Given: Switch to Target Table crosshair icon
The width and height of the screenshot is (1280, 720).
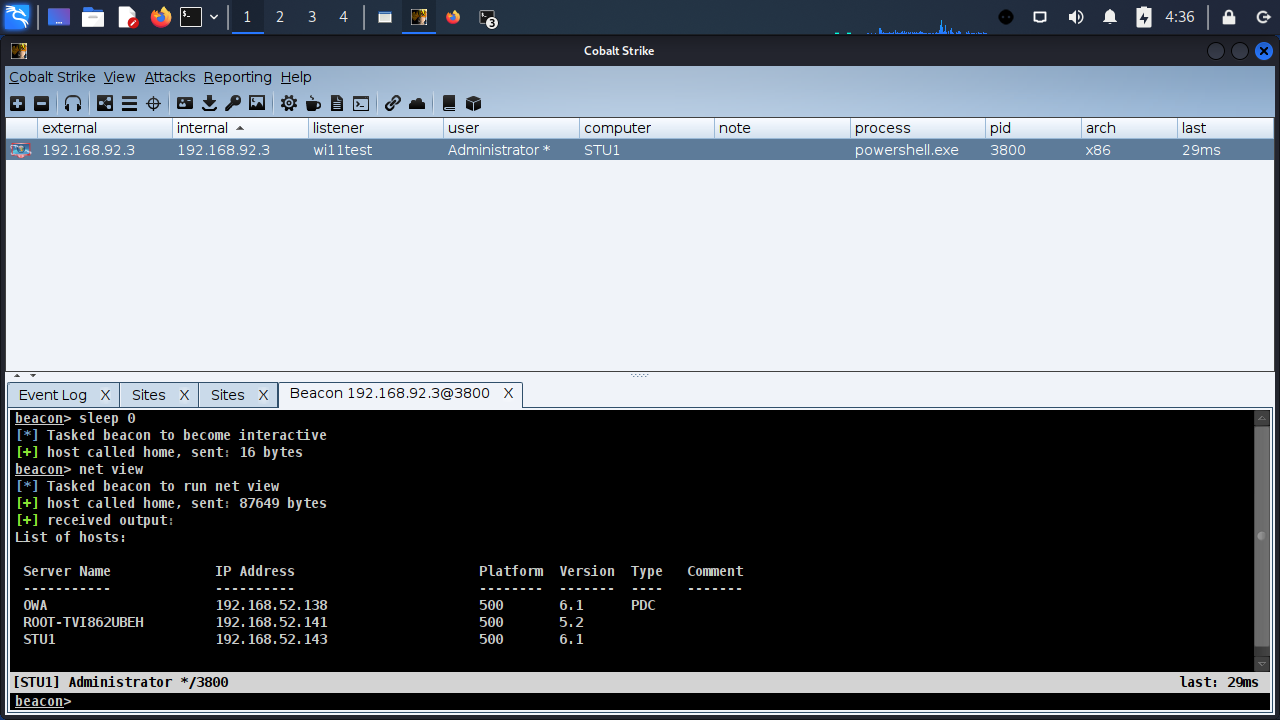Looking at the screenshot, I should tap(153, 103).
